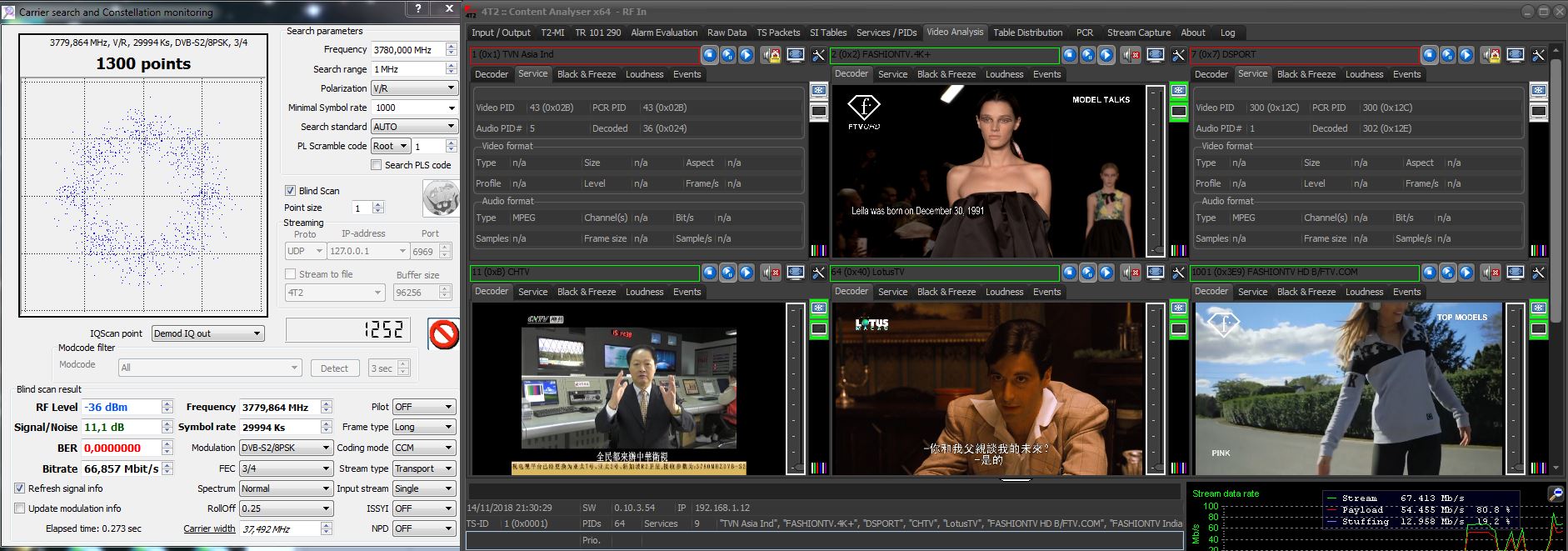Click zoom-out magnifier on Stream data rate graph
Screen dimensions: 1568x551
(x=1555, y=493)
